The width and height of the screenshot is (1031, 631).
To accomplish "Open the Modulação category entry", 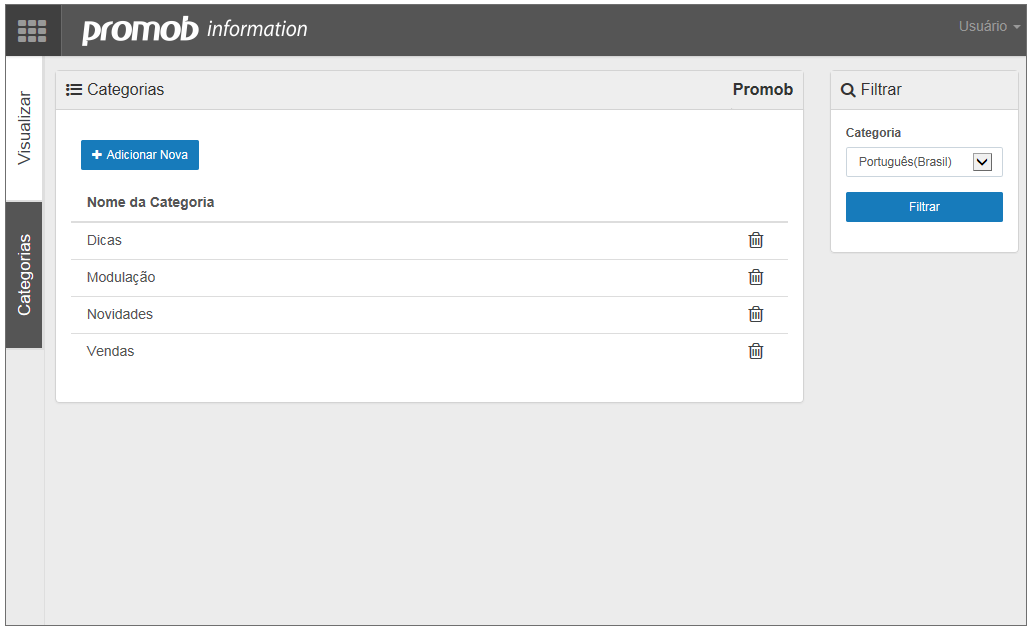I will pyautogui.click(x=121, y=277).
